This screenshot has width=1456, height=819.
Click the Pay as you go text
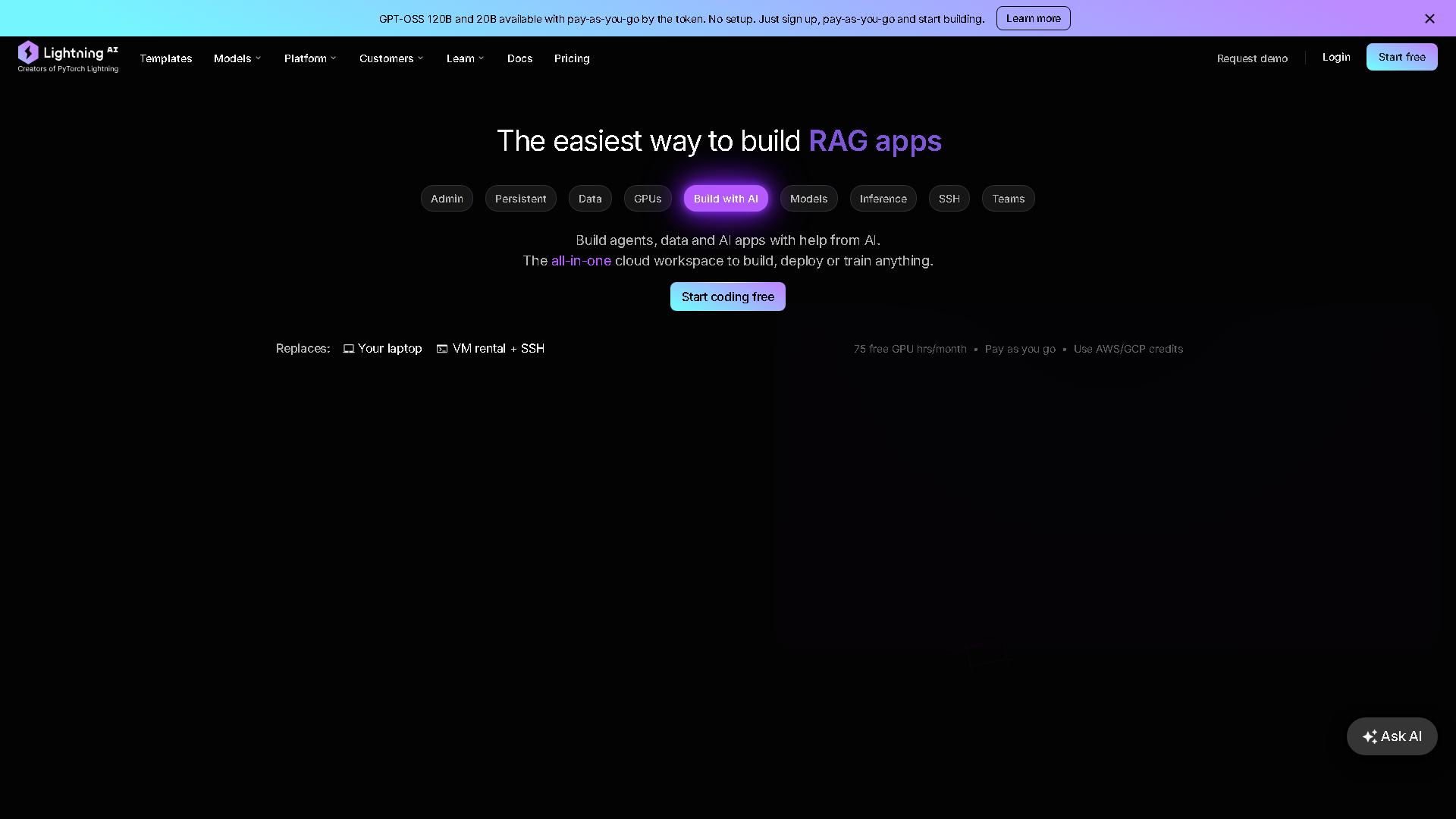point(1020,349)
